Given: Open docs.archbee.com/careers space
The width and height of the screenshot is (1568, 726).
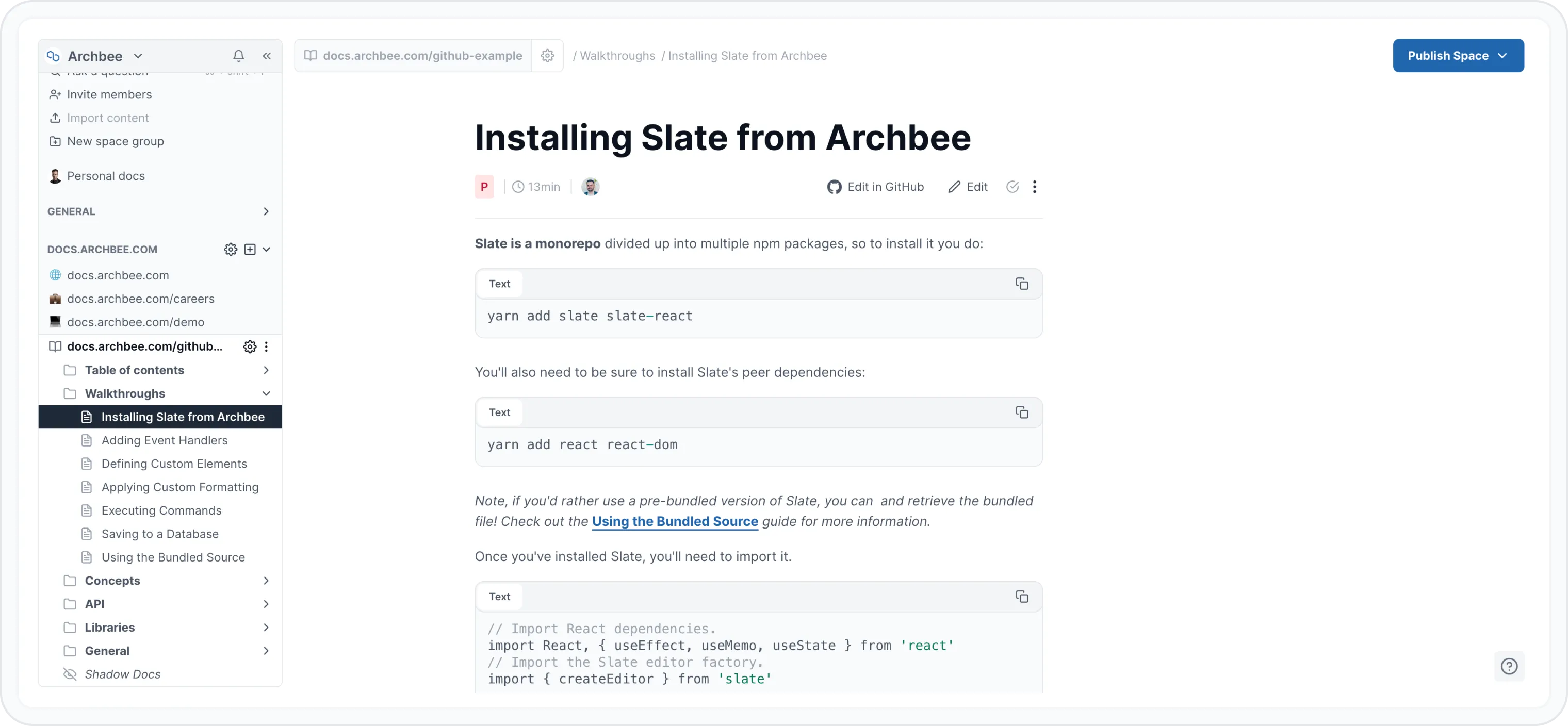Looking at the screenshot, I should (x=141, y=298).
